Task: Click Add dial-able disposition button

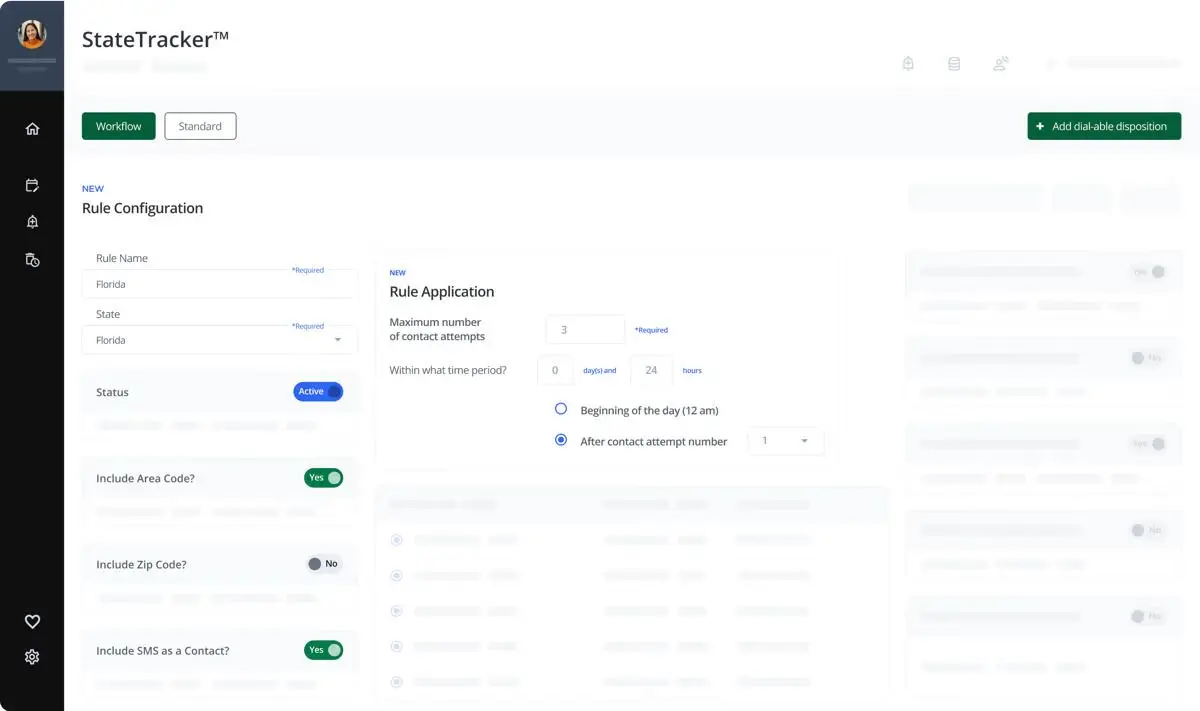Action: 1103,126
